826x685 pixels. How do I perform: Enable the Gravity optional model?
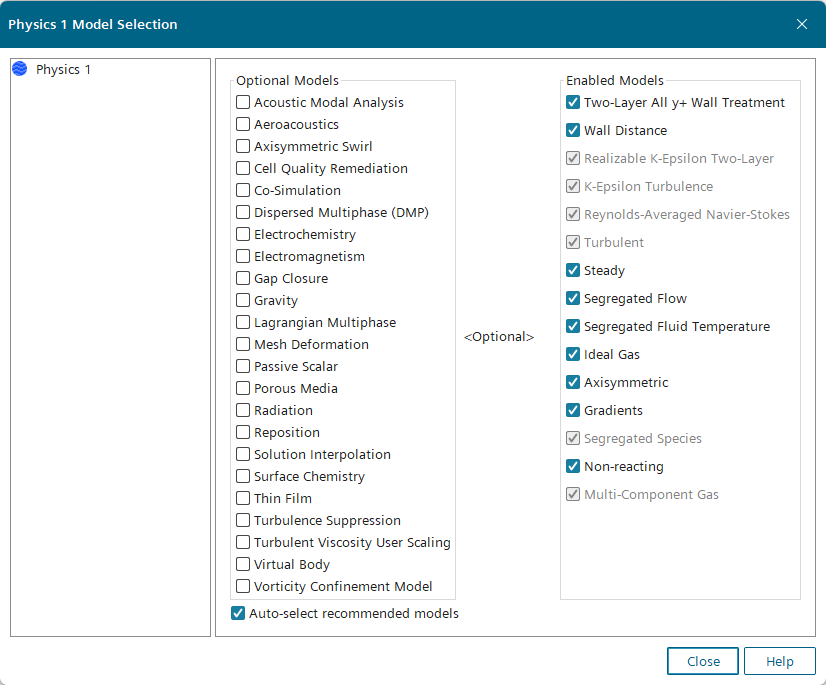[243, 300]
